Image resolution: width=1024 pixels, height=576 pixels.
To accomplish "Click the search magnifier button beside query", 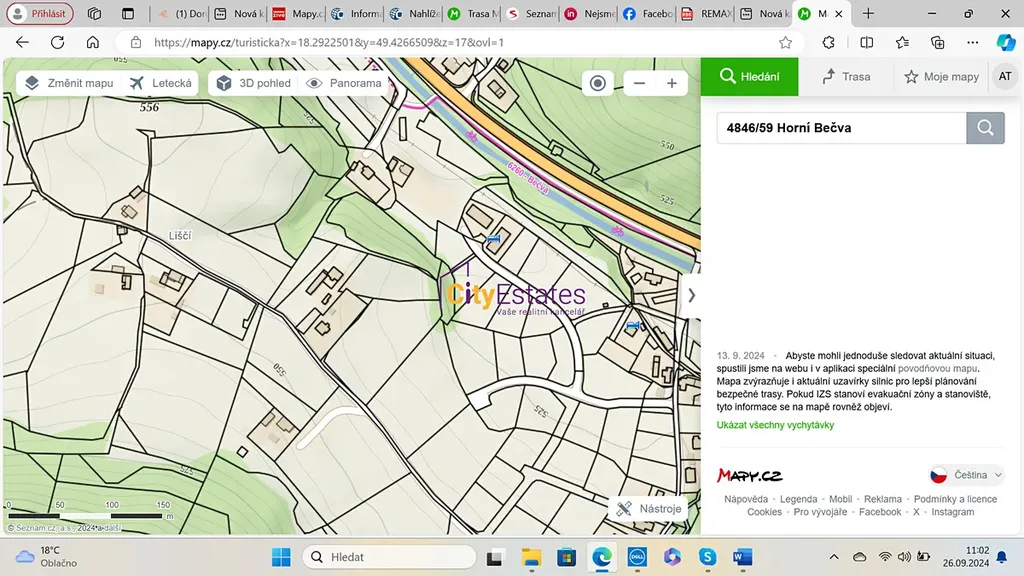I will pyautogui.click(x=985, y=128).
